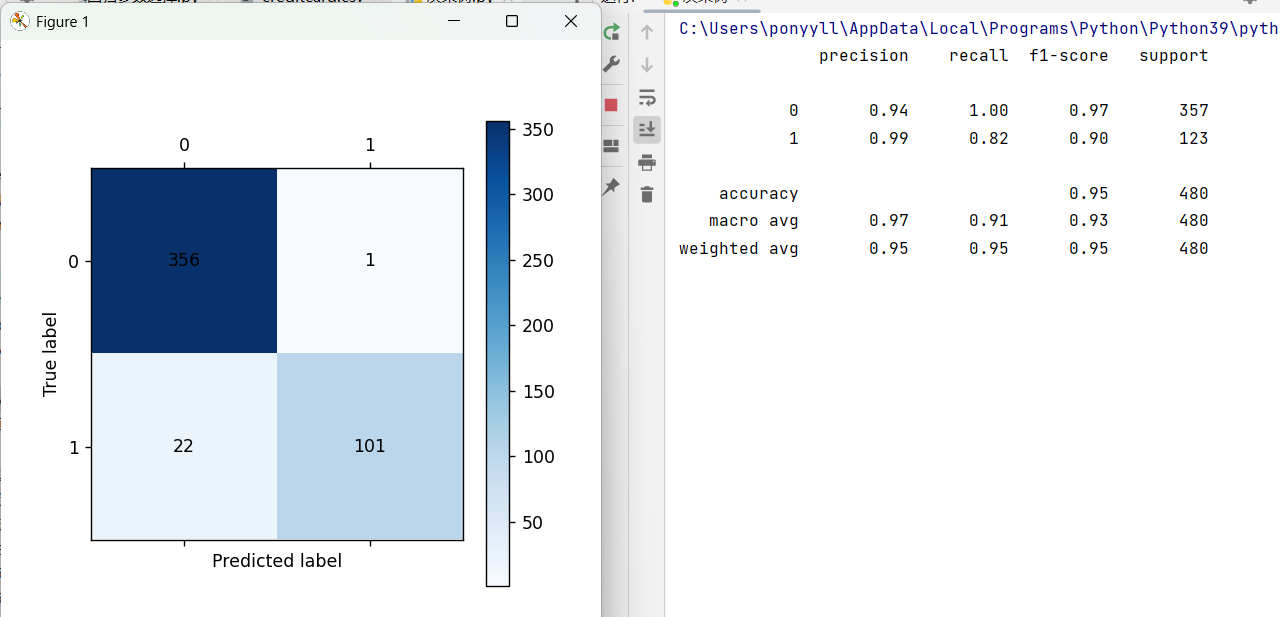The width and height of the screenshot is (1280, 617).
Task: Maximize the Figure 1 window
Action: (x=512, y=21)
